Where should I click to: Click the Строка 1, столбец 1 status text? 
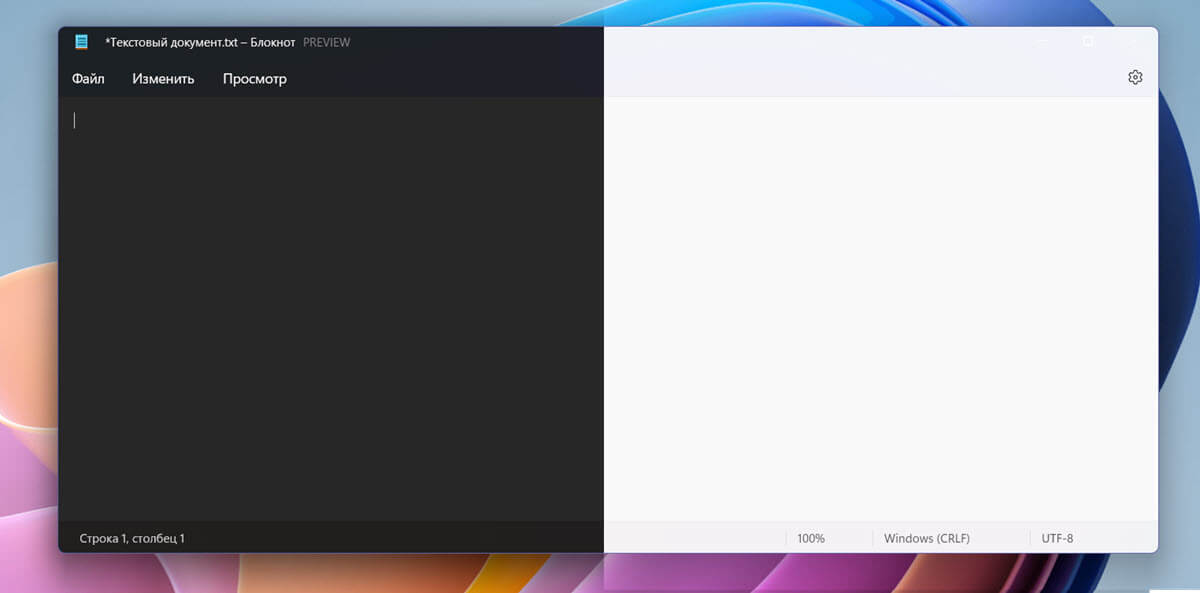pos(132,538)
